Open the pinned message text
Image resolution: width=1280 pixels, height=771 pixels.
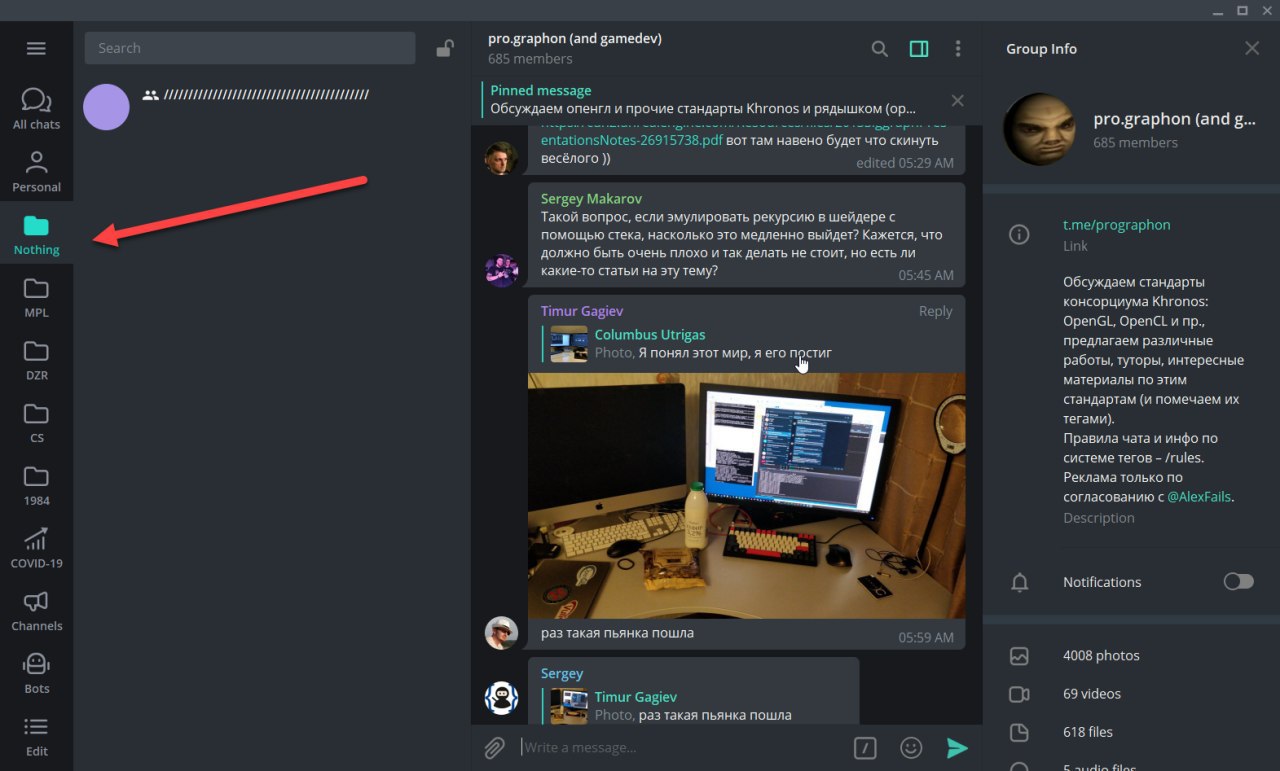coord(702,108)
